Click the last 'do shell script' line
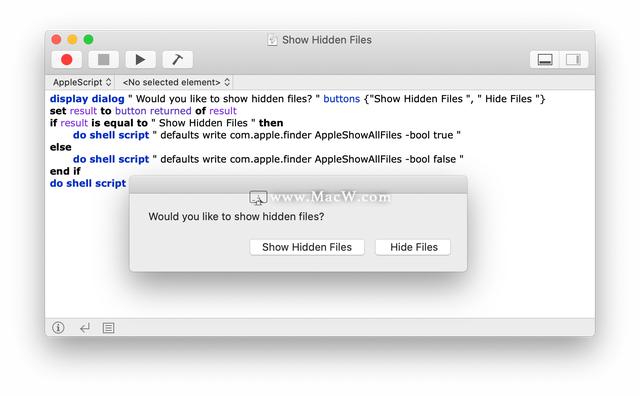Viewport: 640px width, 396px height. pos(88,183)
